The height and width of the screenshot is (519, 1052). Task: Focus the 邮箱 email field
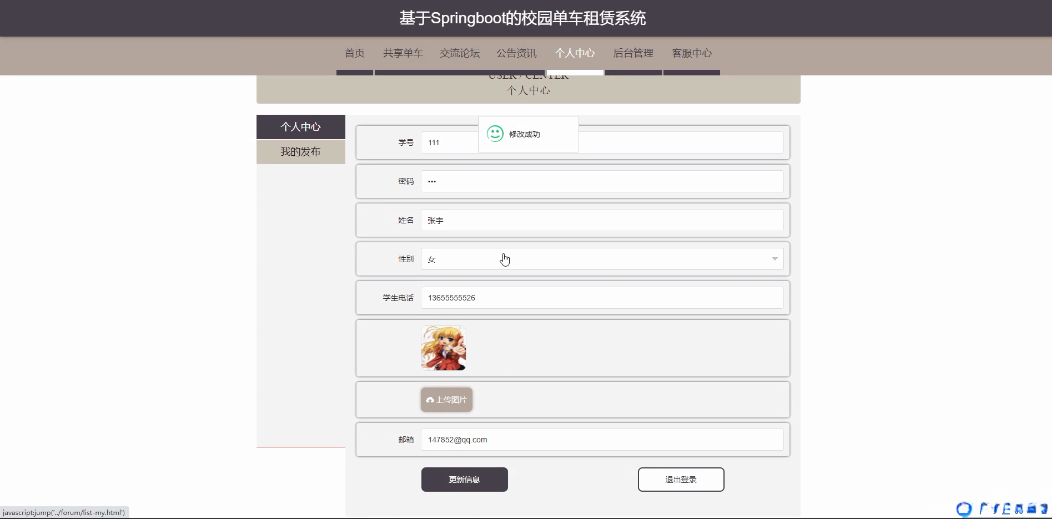click(602, 440)
